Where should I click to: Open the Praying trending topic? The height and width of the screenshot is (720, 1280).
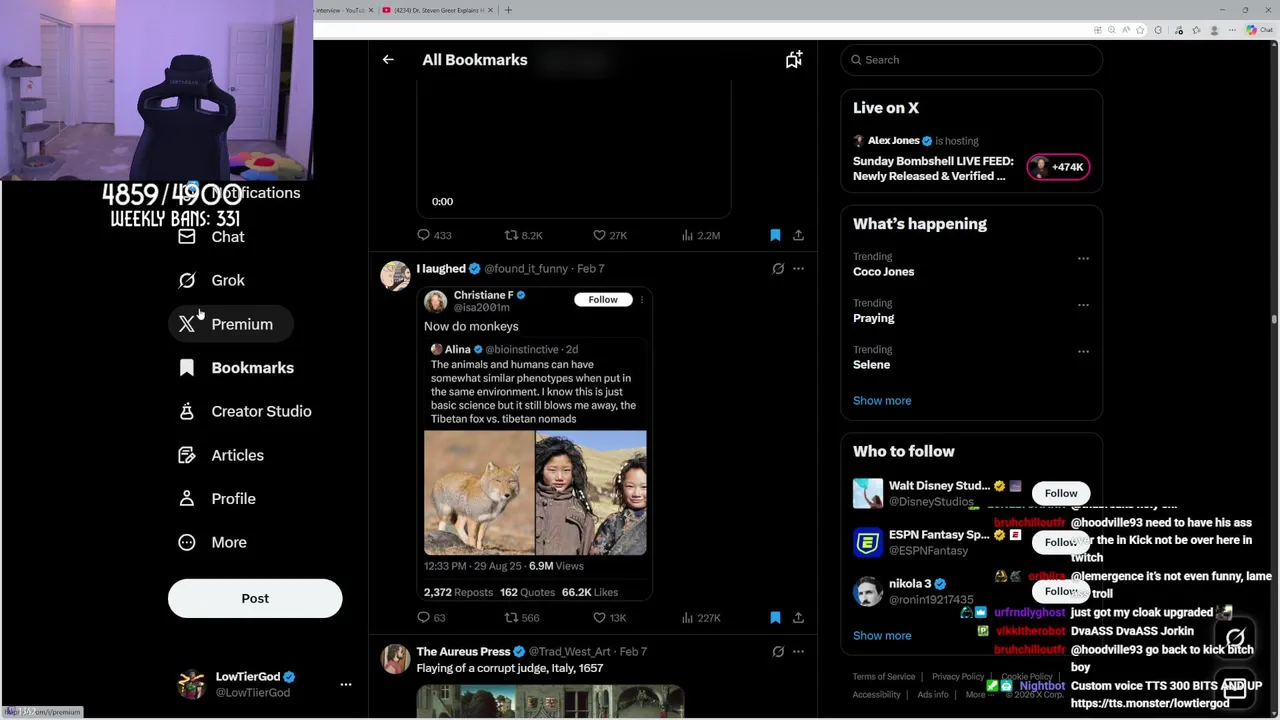tap(873, 318)
